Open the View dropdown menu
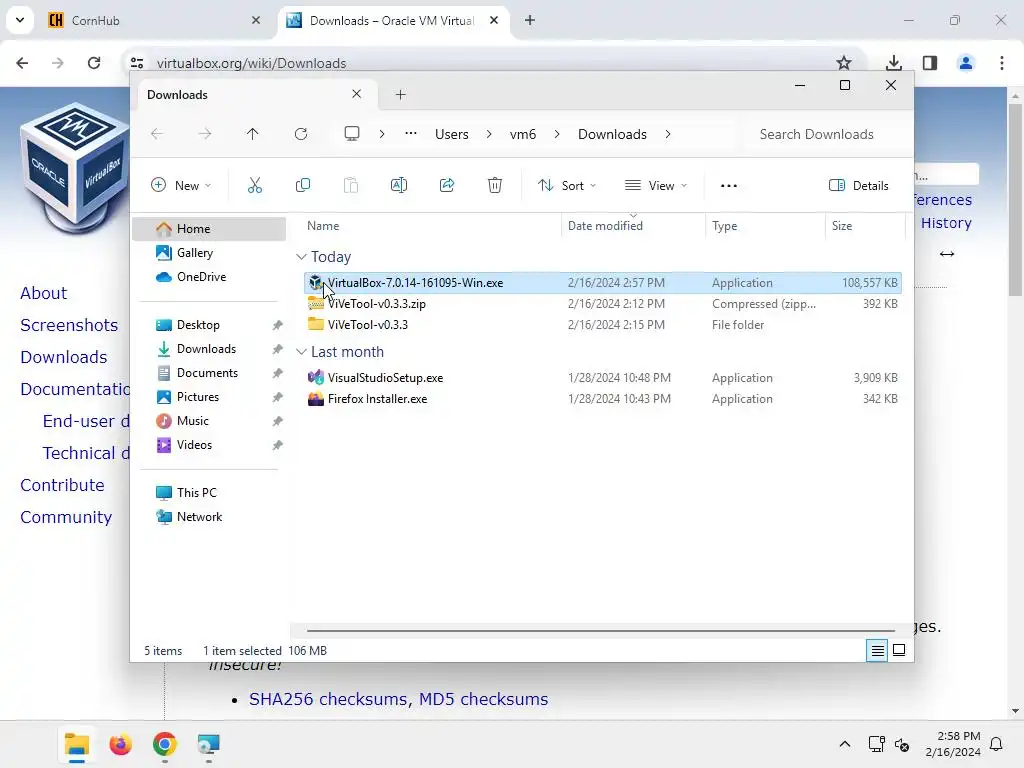This screenshot has height=768, width=1024. pyautogui.click(x=656, y=185)
